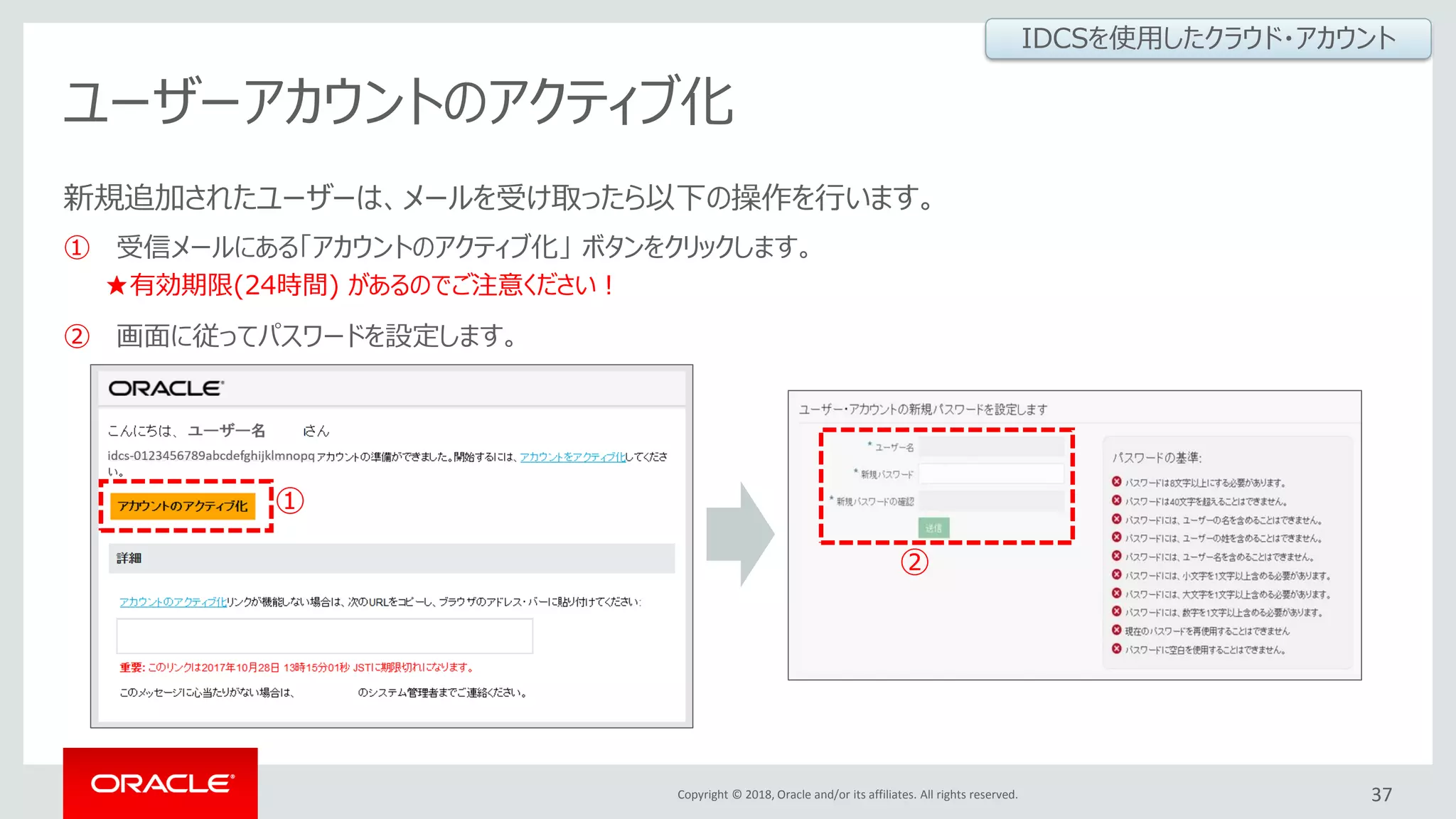Click the ユーザー名 input field

[992, 447]
